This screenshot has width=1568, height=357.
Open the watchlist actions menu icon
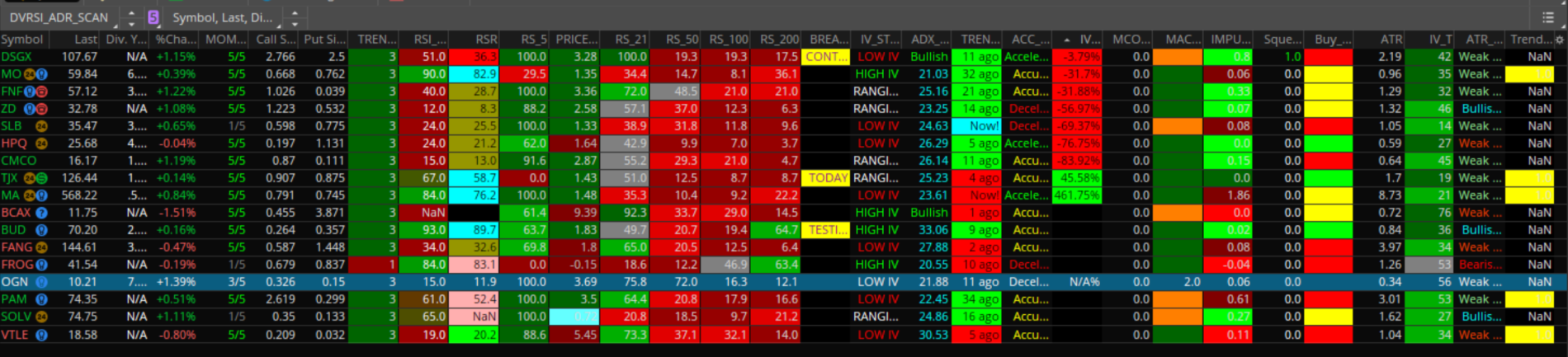point(1547,17)
